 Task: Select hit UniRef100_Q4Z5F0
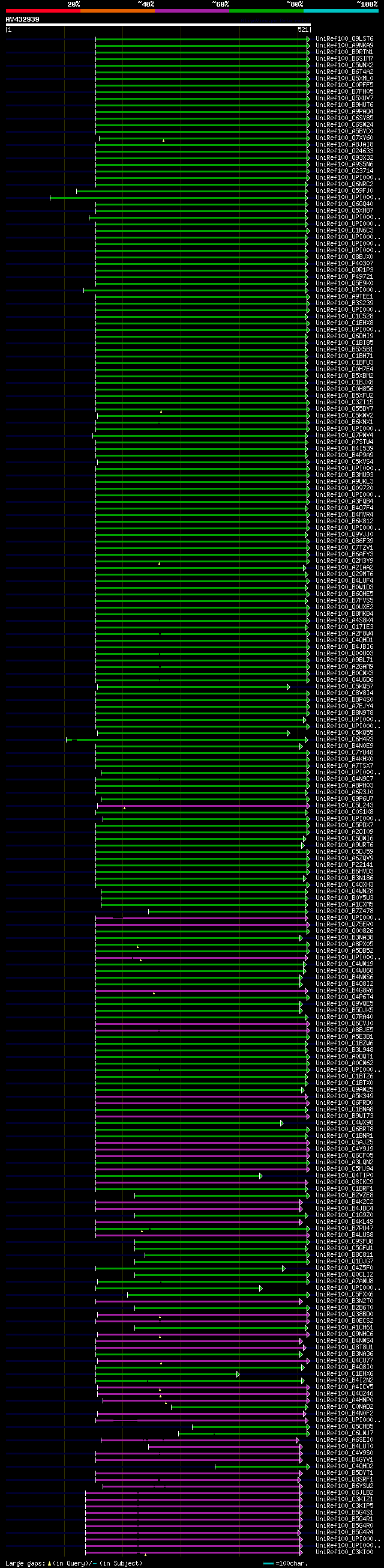[344, 1269]
